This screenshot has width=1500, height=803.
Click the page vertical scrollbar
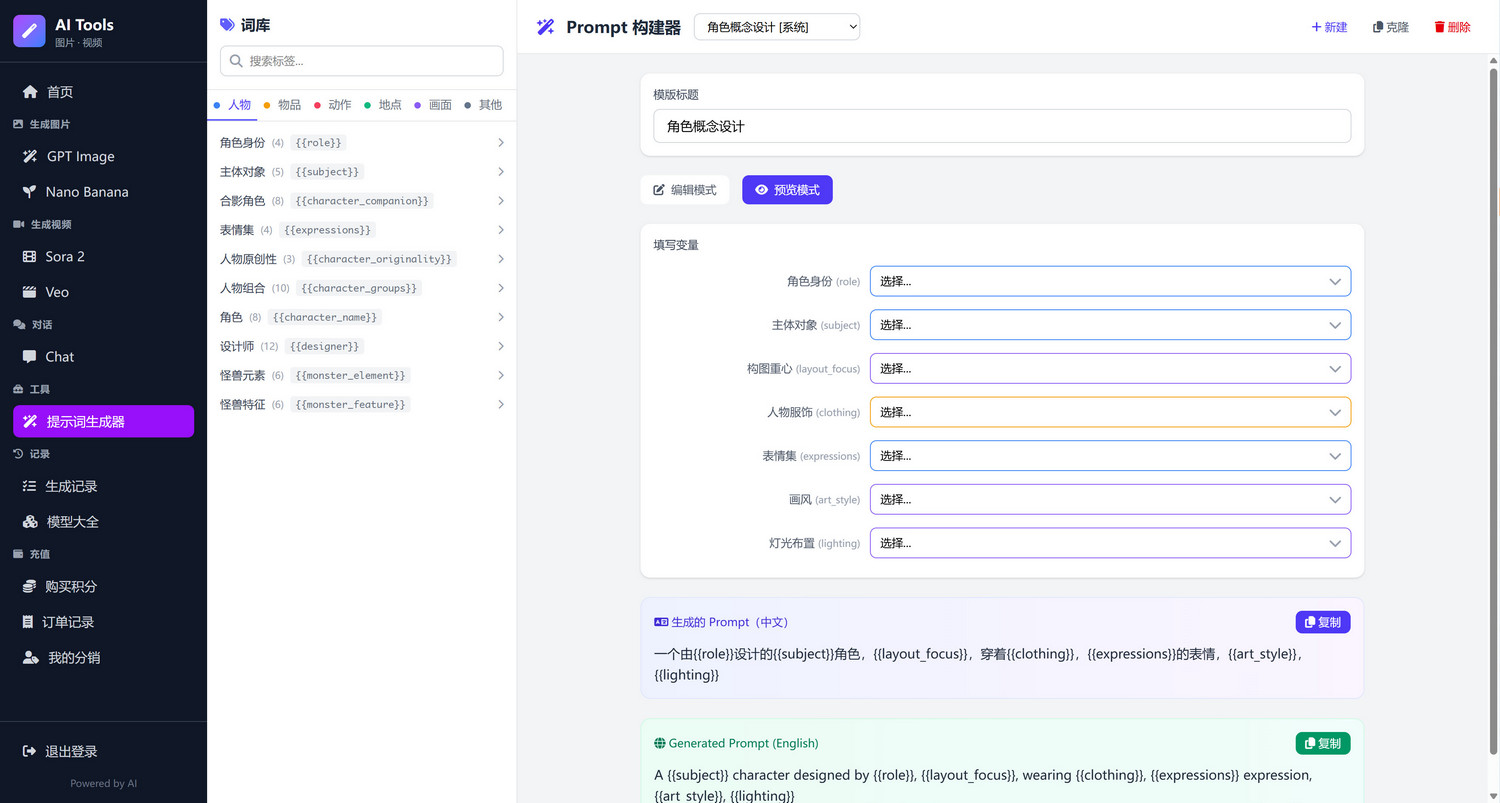click(1492, 400)
